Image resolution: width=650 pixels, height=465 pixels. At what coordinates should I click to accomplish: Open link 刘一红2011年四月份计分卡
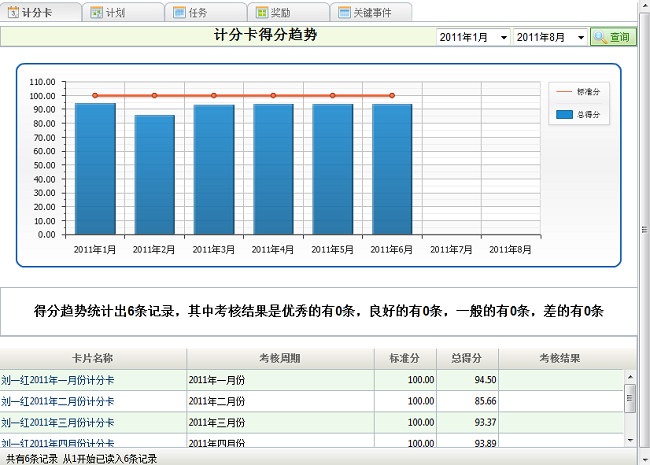point(58,443)
